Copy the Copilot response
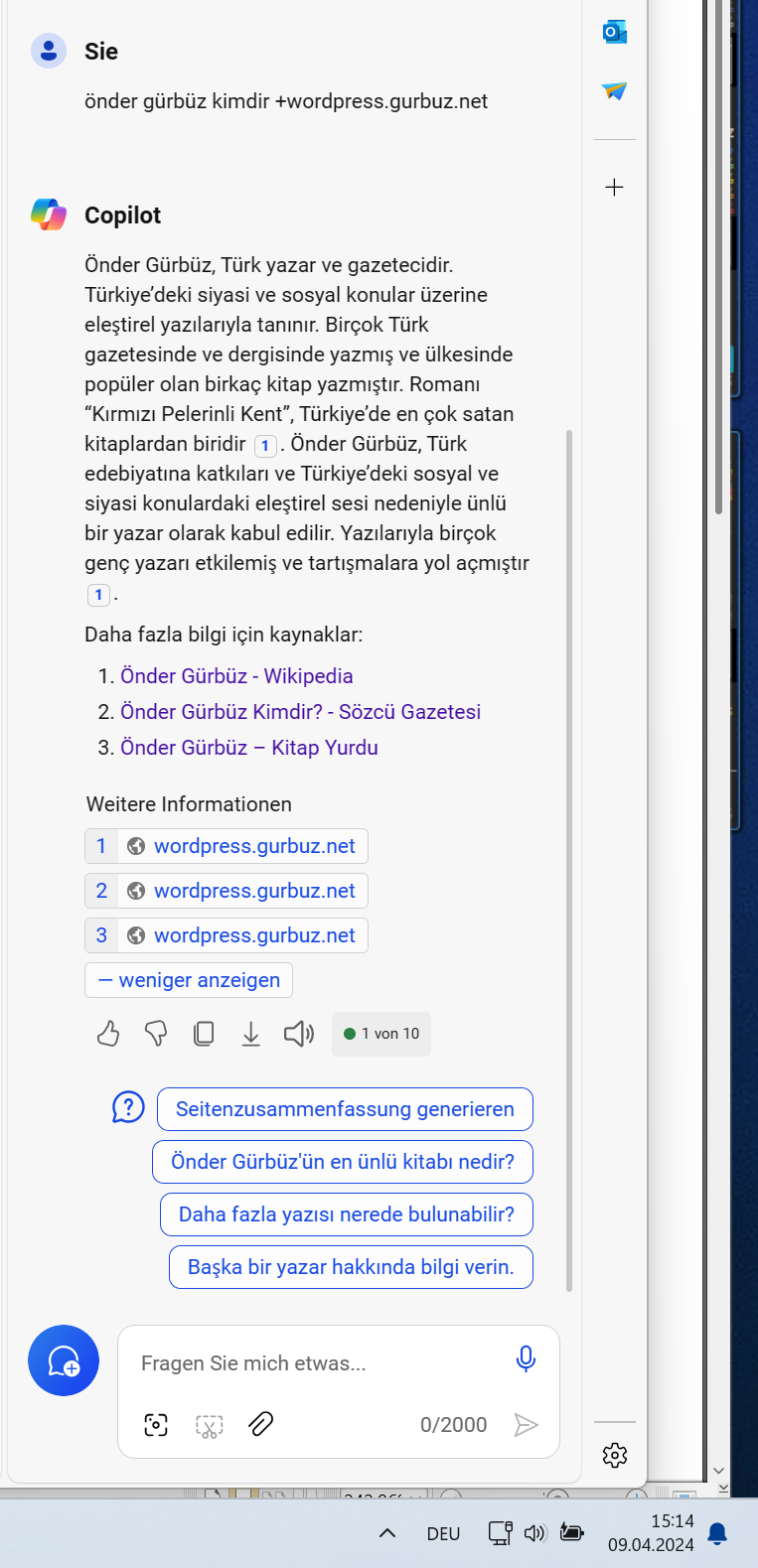 [204, 1034]
